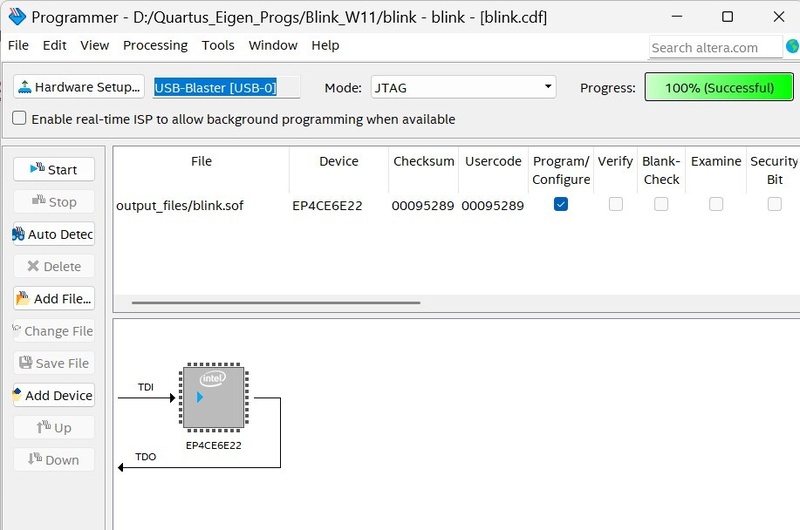Open Hardware Setup dialog
Viewport: 800px width, 530px height.
pos(79,87)
